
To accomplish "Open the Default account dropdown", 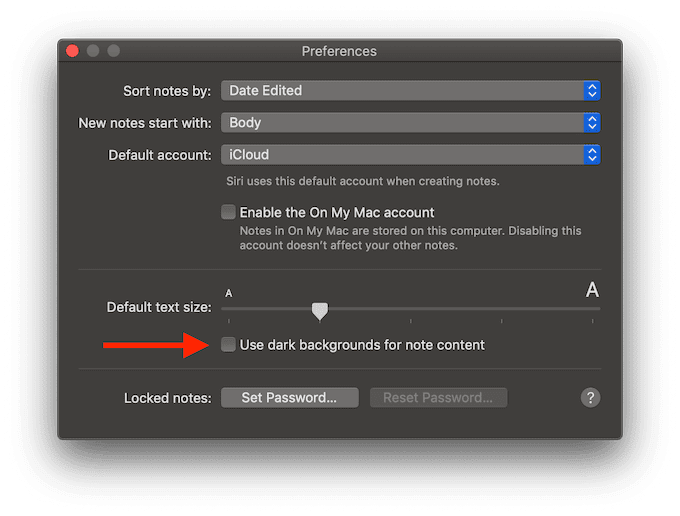I will (x=410, y=155).
